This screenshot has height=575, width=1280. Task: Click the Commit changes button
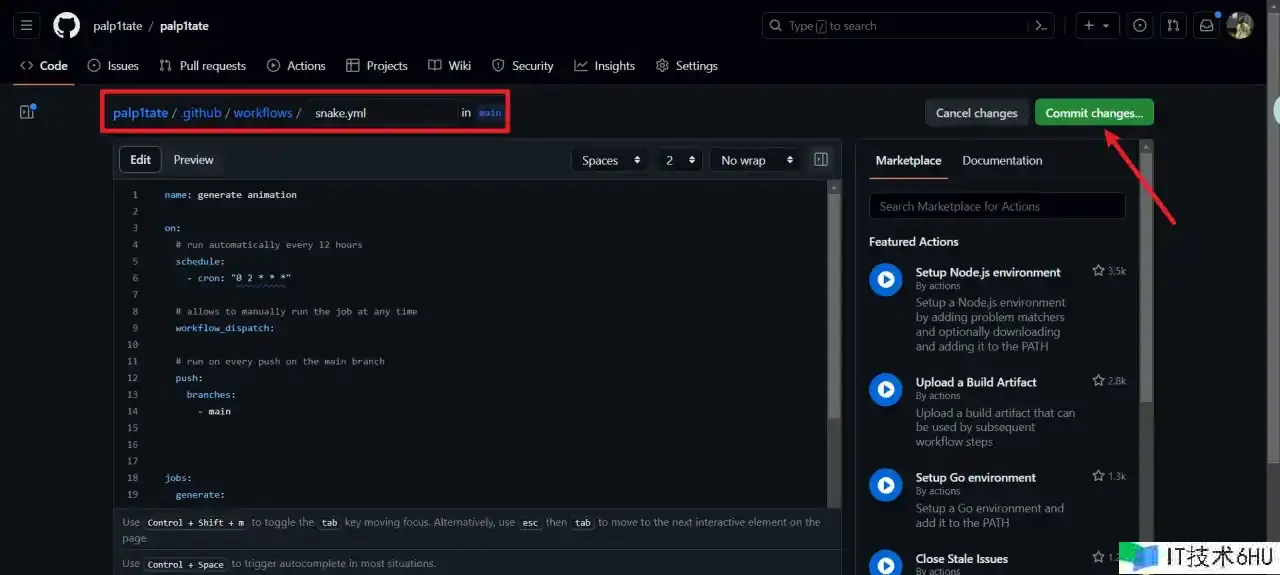tap(1094, 113)
